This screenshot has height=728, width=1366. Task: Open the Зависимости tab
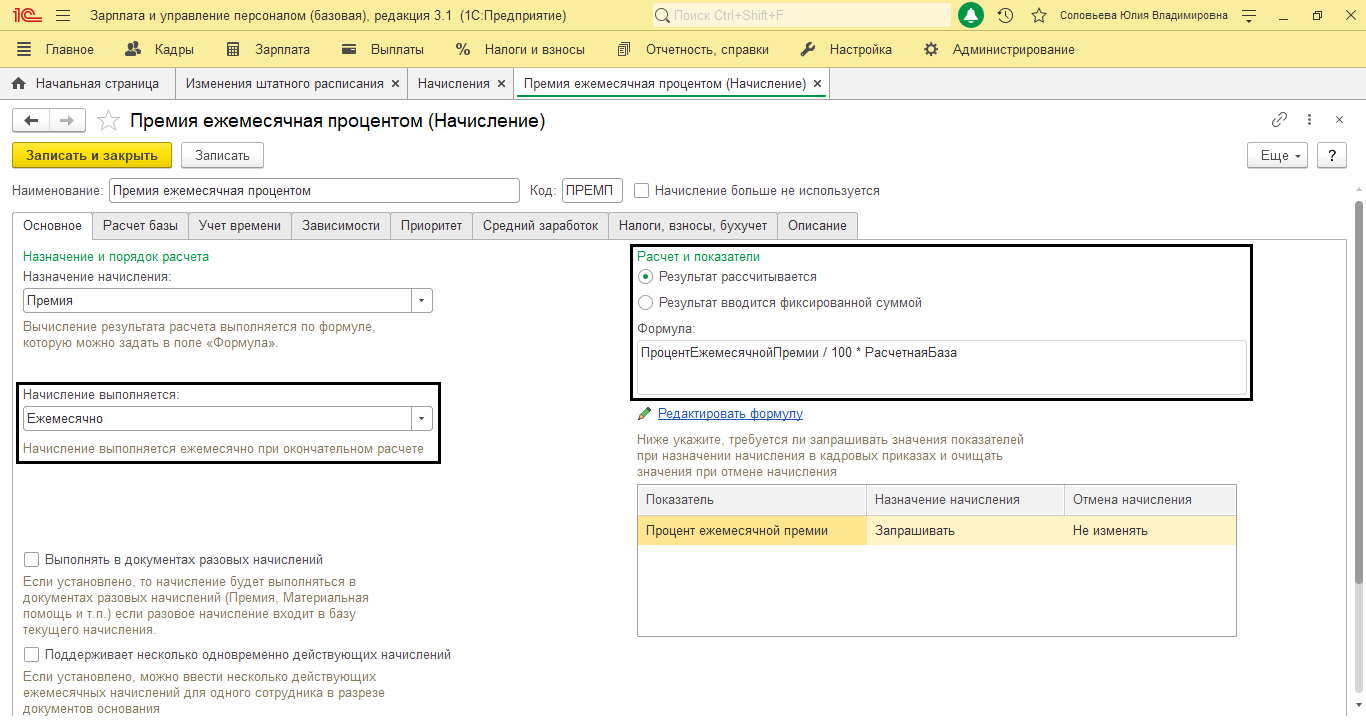click(x=341, y=226)
